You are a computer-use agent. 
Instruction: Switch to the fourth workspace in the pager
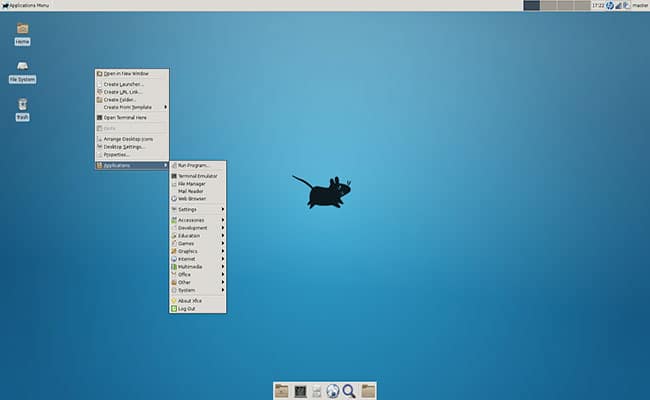[x=582, y=5]
